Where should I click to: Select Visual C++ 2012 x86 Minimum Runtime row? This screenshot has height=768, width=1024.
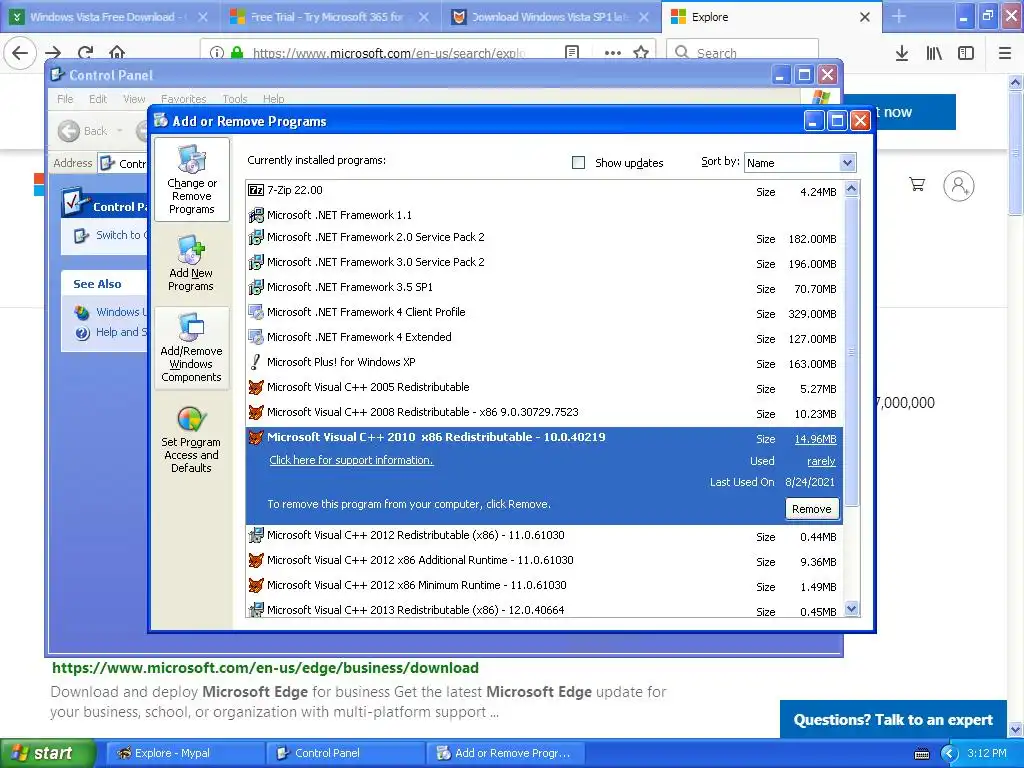tap(543, 586)
